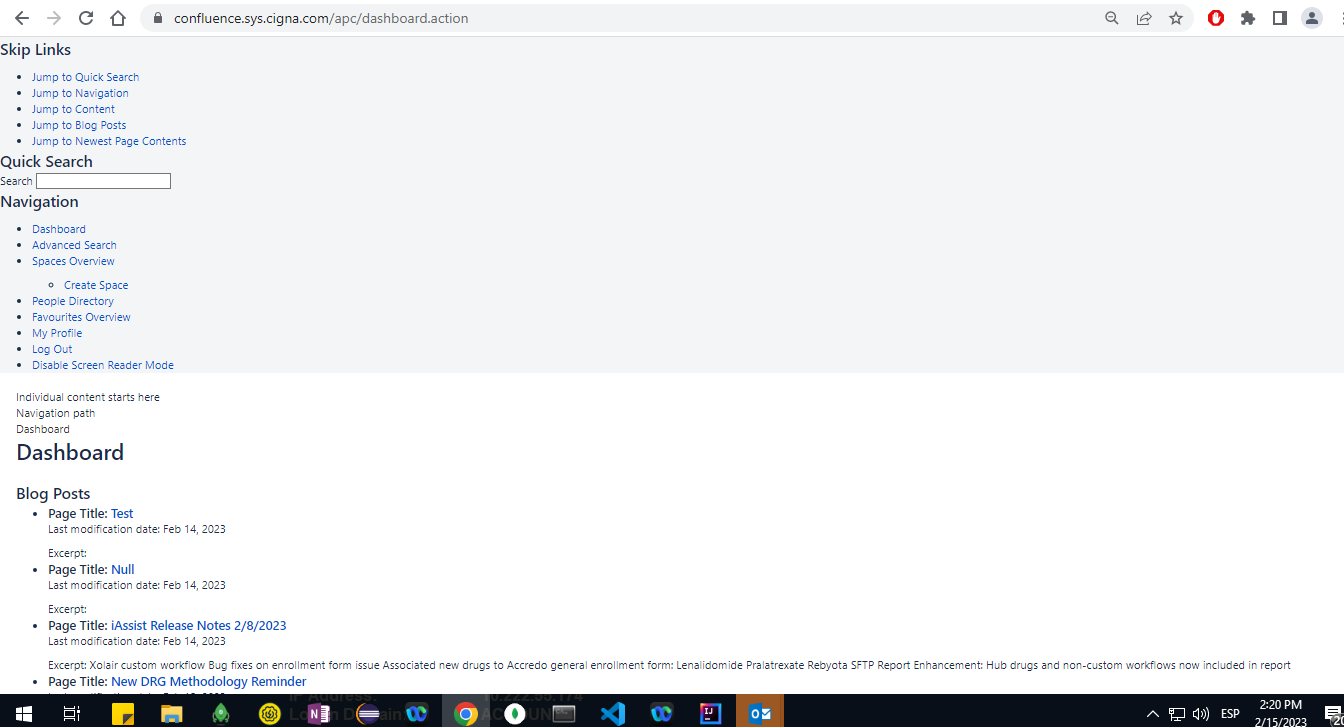Screen dimensions: 1344x727
Task: Show hidden system tray icons
Action: (x=1152, y=714)
